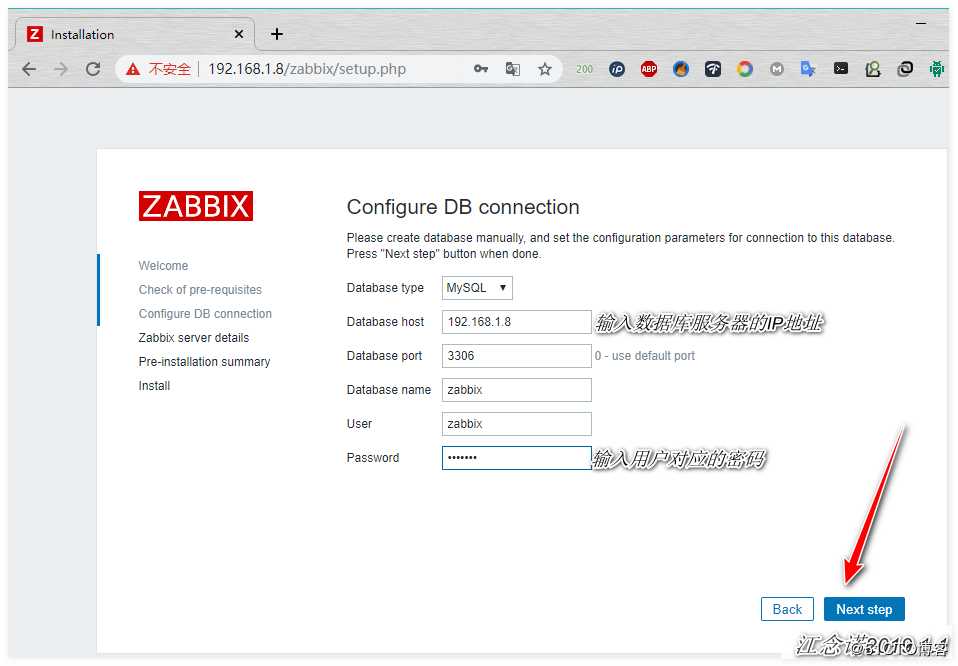Viewport: 958px width, 666px height.
Task: Click the black spiral extension icon
Action: [x=905, y=69]
